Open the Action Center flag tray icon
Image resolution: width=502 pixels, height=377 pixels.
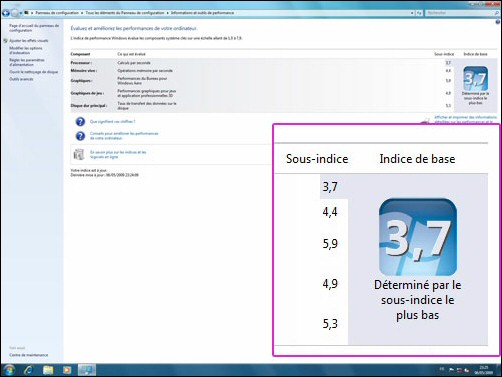452,370
